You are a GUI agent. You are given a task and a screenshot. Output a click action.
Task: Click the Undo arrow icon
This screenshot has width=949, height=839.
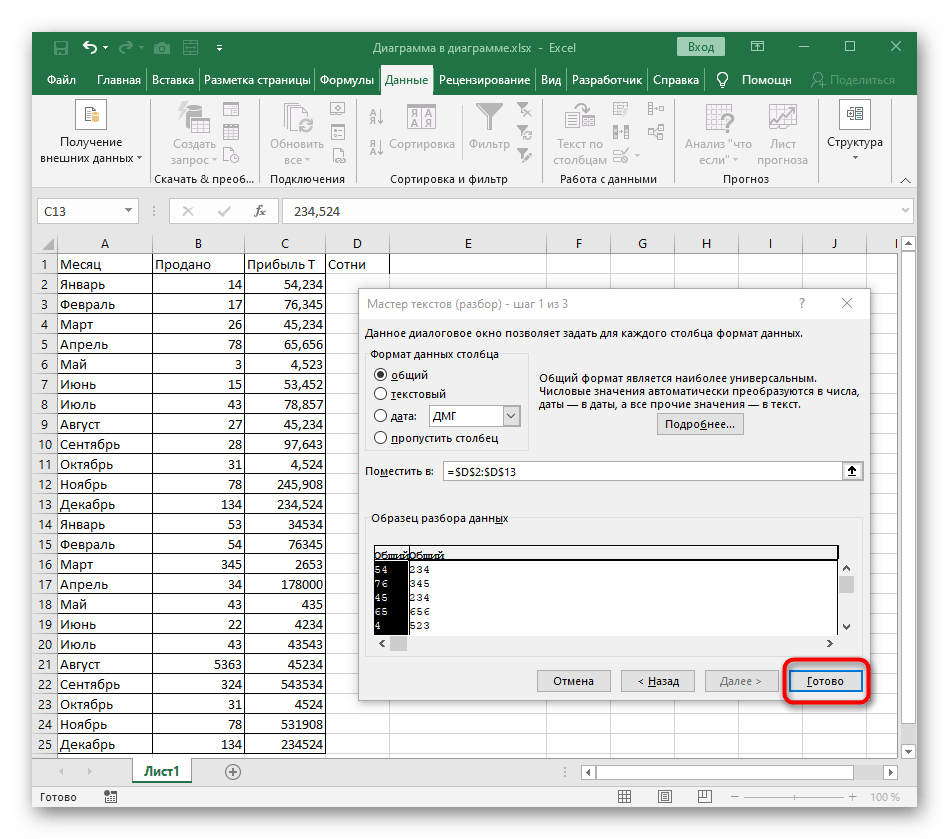(91, 47)
